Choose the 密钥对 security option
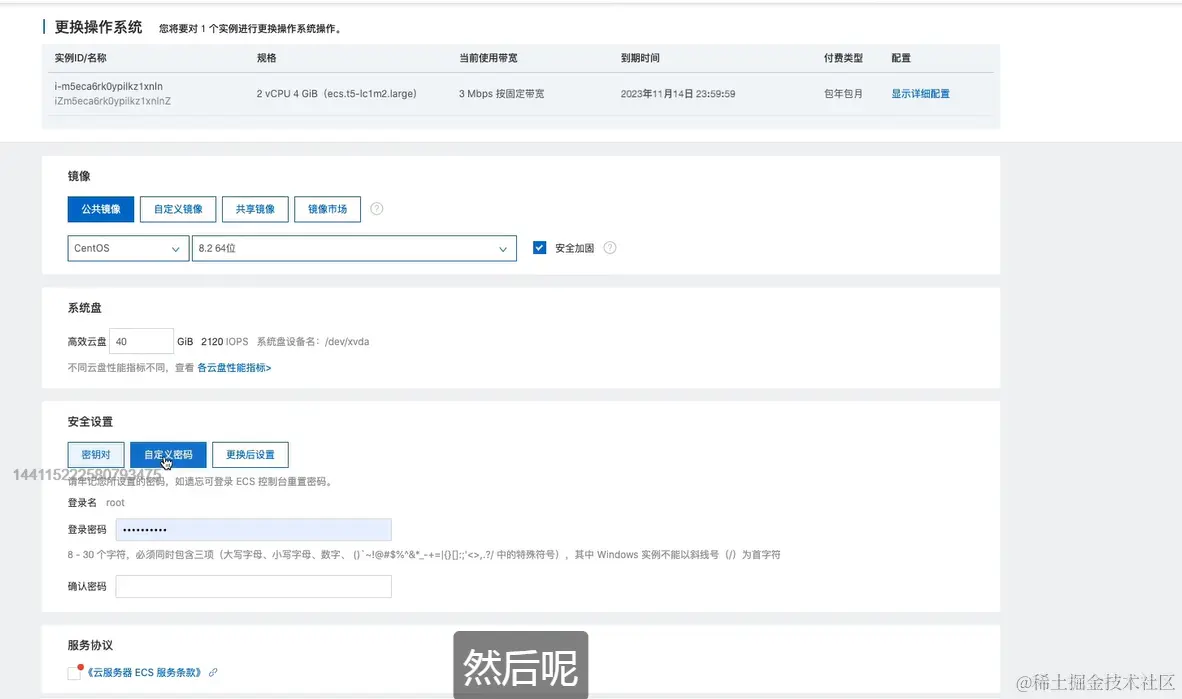Screen dimensions: 1182x699 96,455
